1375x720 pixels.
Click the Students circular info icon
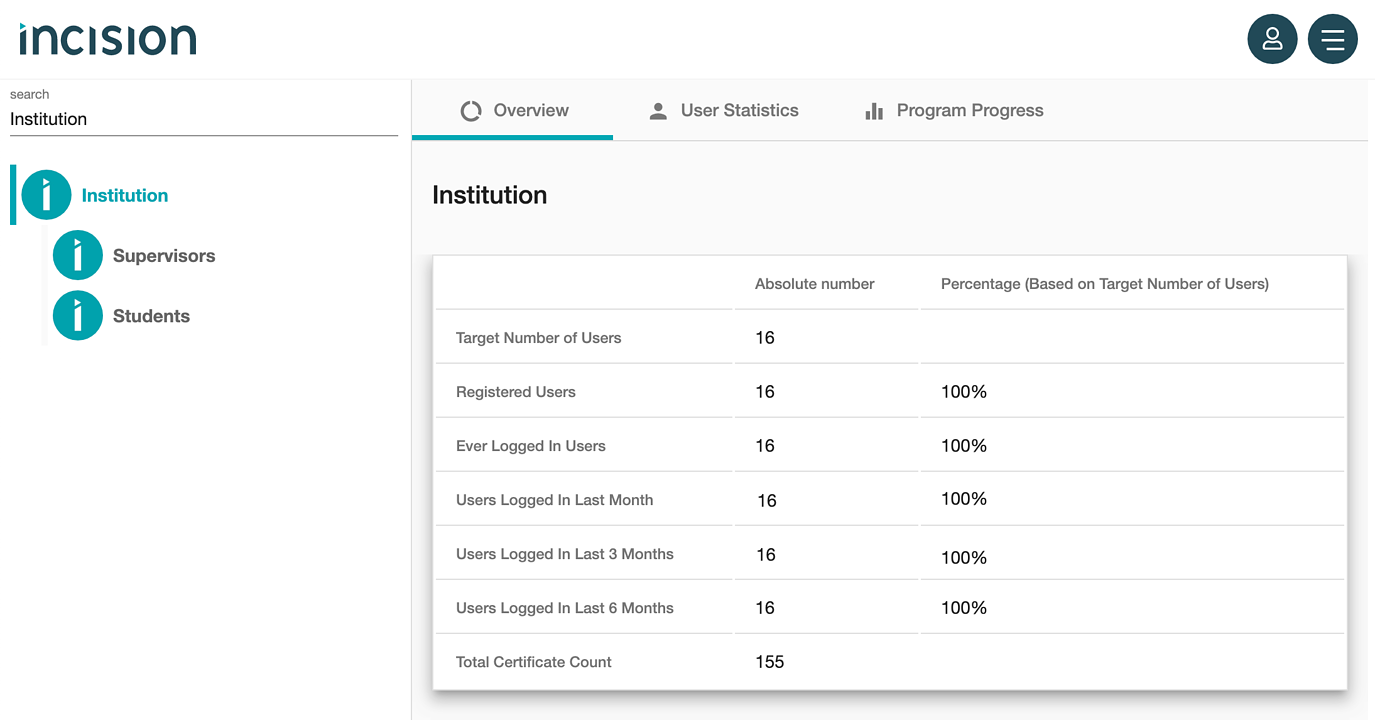point(78,315)
